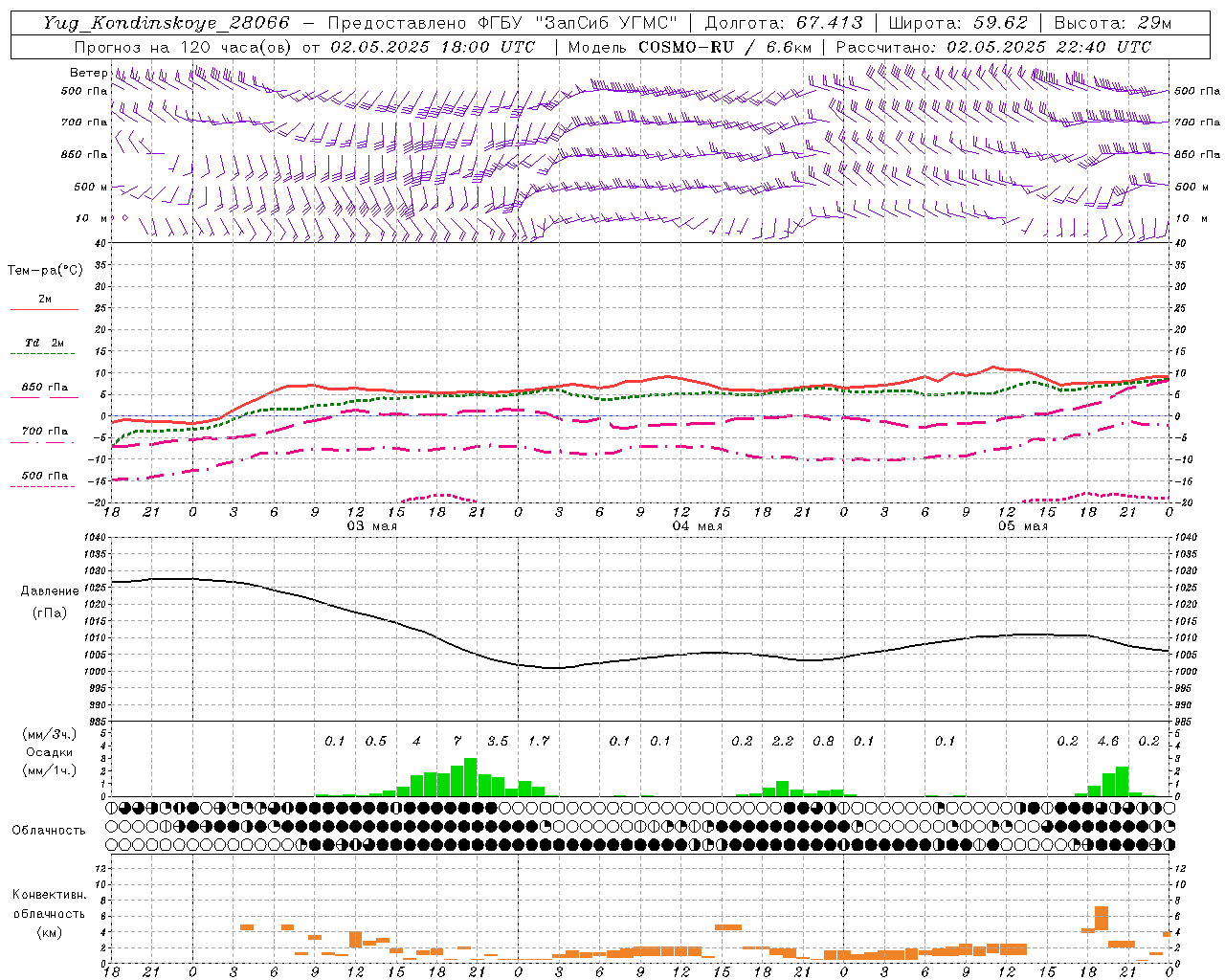This screenshot has height=980, width=1225.
Task: Click the (мм/1ч.) units label
Action: (x=49, y=770)
